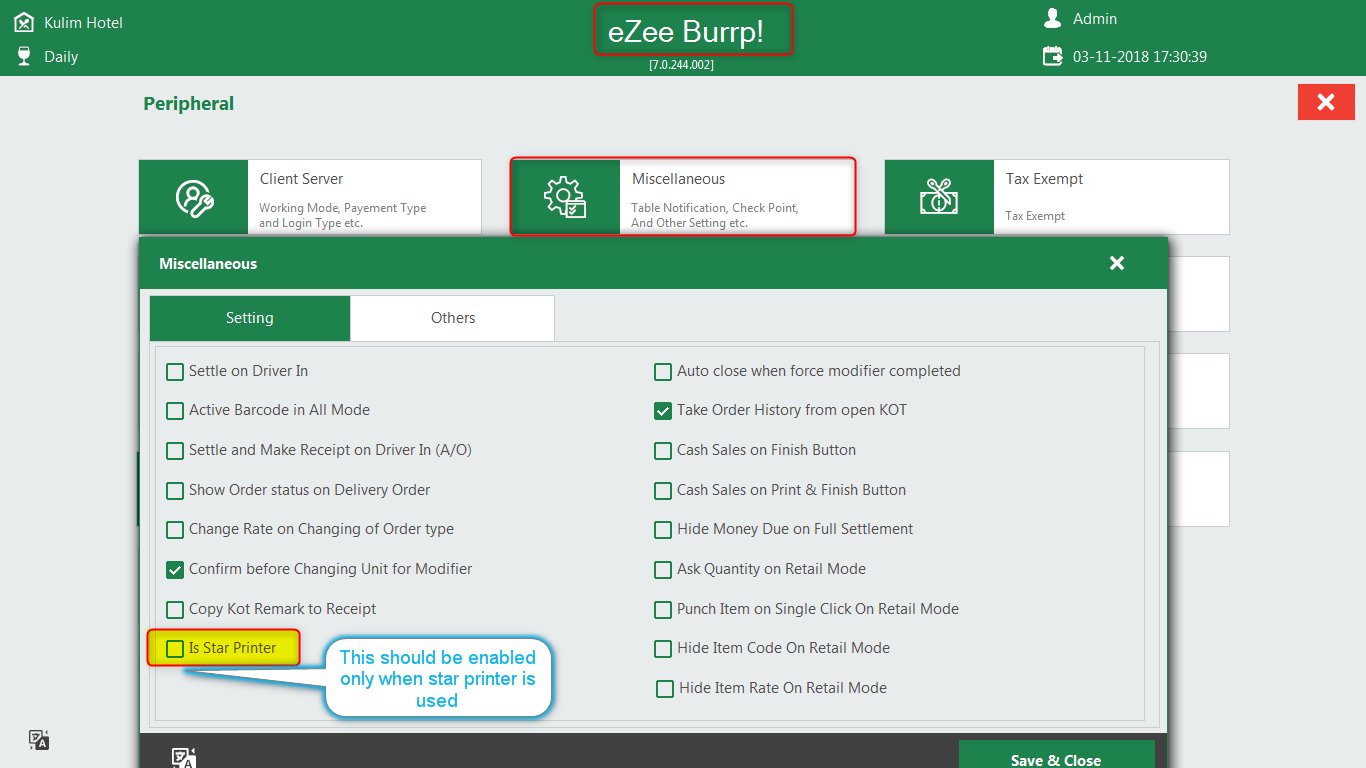Switch to the Others tab

pyautogui.click(x=453, y=318)
